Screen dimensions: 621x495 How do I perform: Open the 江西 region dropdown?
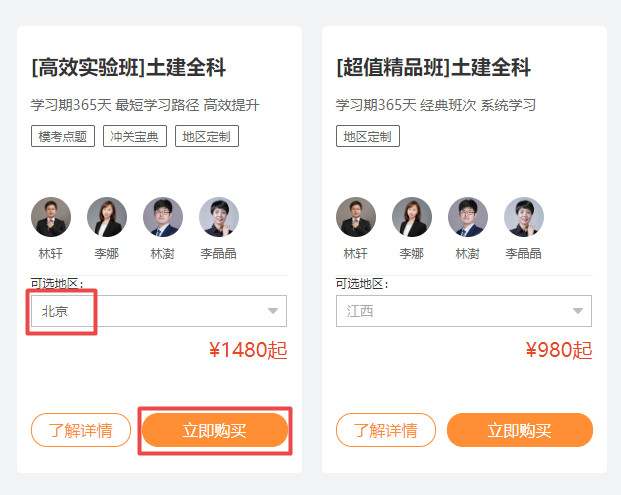pyautogui.click(x=463, y=311)
